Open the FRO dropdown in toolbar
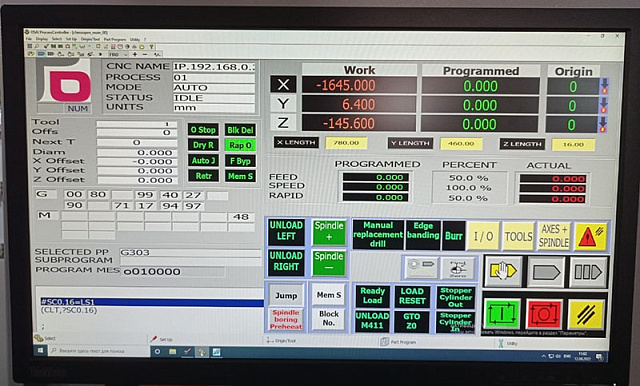640x386 pixels. [117, 54]
